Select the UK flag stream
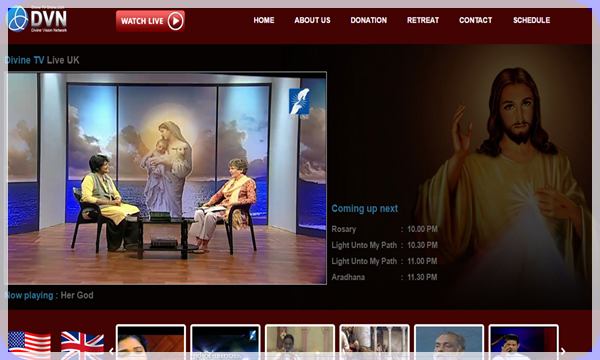 click(x=82, y=344)
